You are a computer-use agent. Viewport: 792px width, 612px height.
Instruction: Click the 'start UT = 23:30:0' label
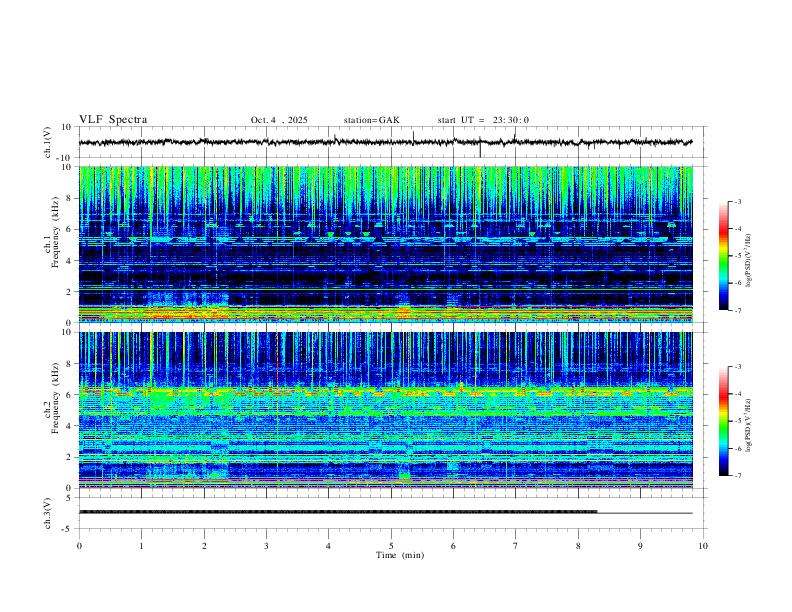tap(483, 120)
